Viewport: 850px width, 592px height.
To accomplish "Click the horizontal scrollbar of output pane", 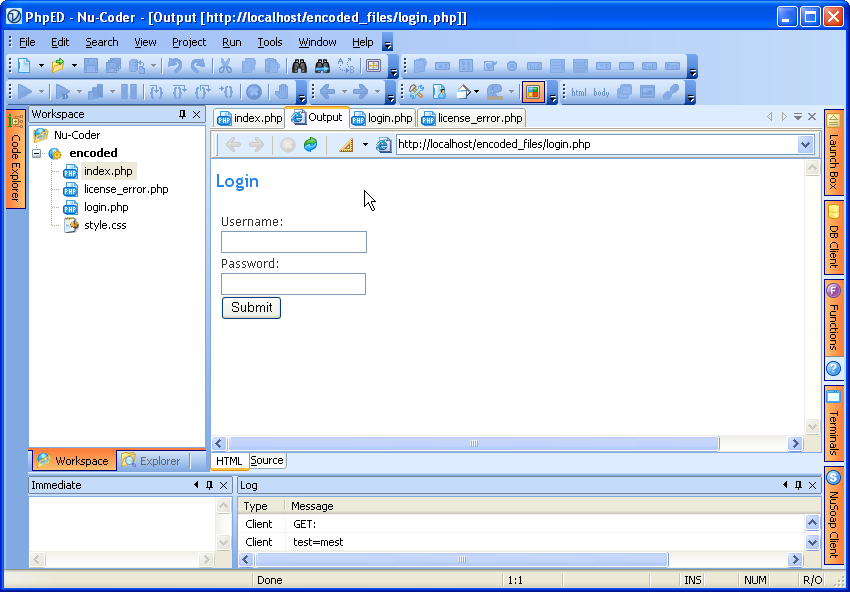I will click(x=473, y=444).
